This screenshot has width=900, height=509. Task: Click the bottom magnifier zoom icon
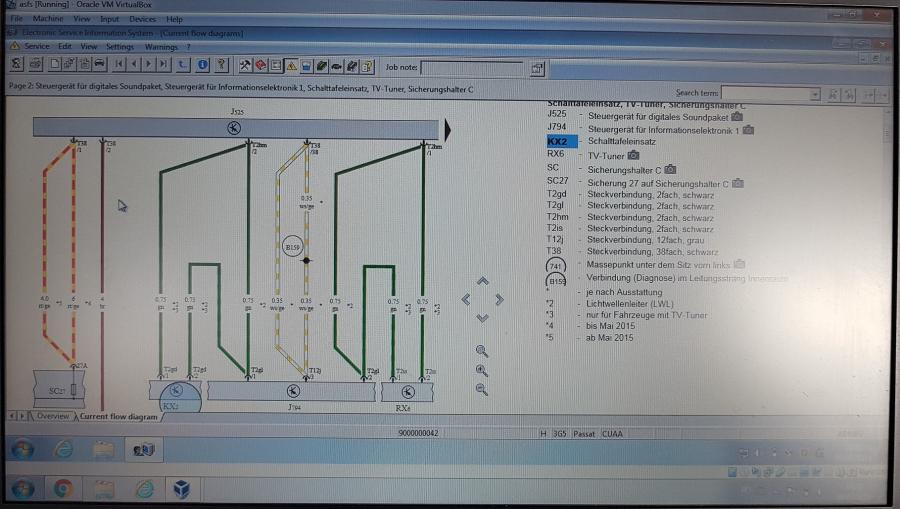(x=482, y=389)
